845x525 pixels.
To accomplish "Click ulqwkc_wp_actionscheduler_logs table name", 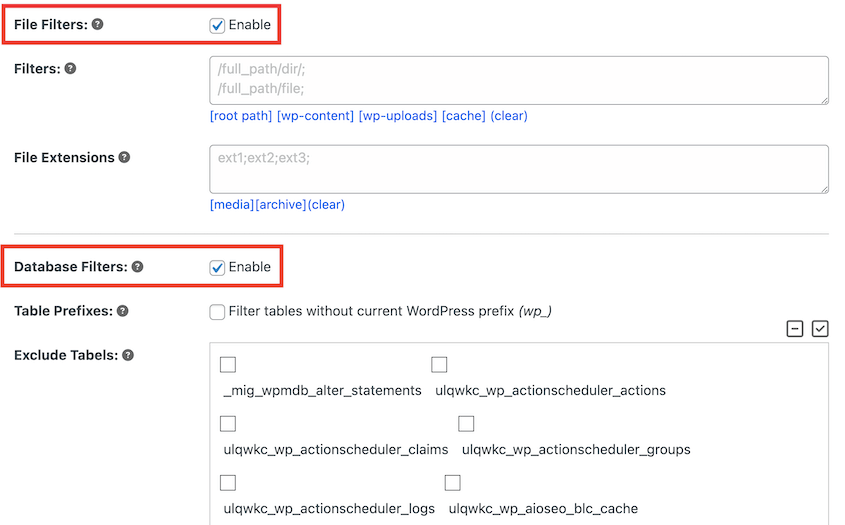I will pos(329,509).
